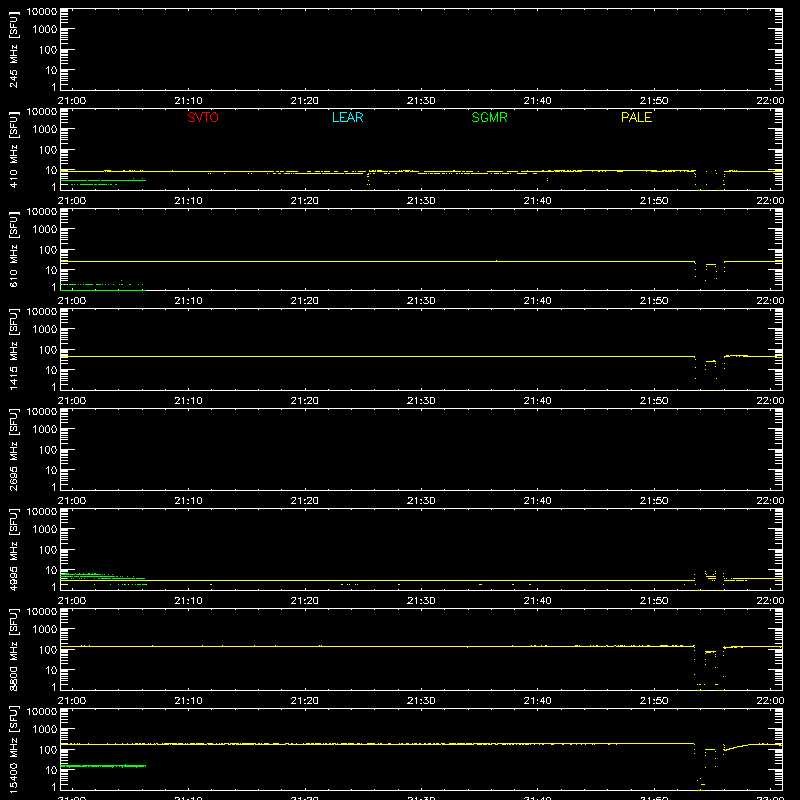Select the 410 MHz [SFU] axis title
The height and width of the screenshot is (800, 800).
coord(13,149)
